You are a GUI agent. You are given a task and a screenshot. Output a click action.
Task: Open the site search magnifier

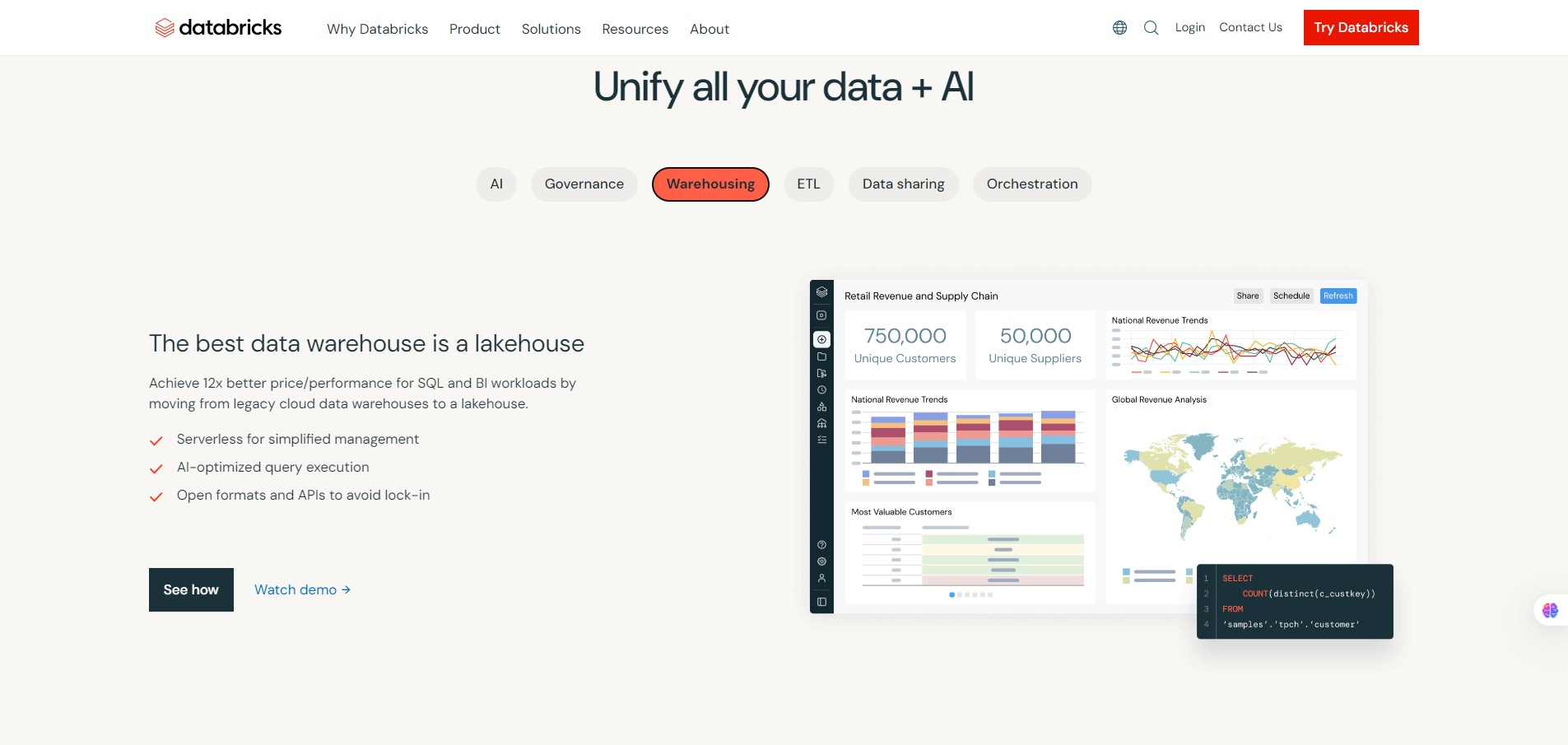click(x=1152, y=28)
